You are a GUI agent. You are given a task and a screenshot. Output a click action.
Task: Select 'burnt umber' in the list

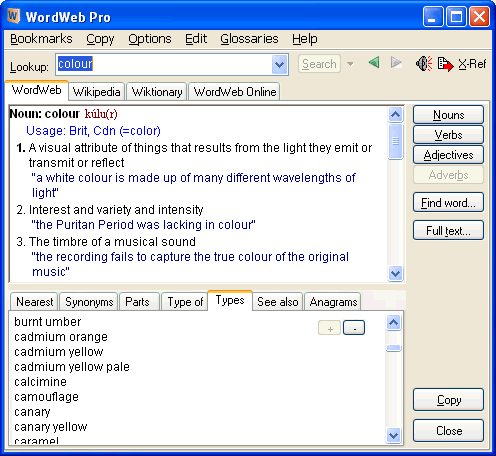(x=48, y=322)
